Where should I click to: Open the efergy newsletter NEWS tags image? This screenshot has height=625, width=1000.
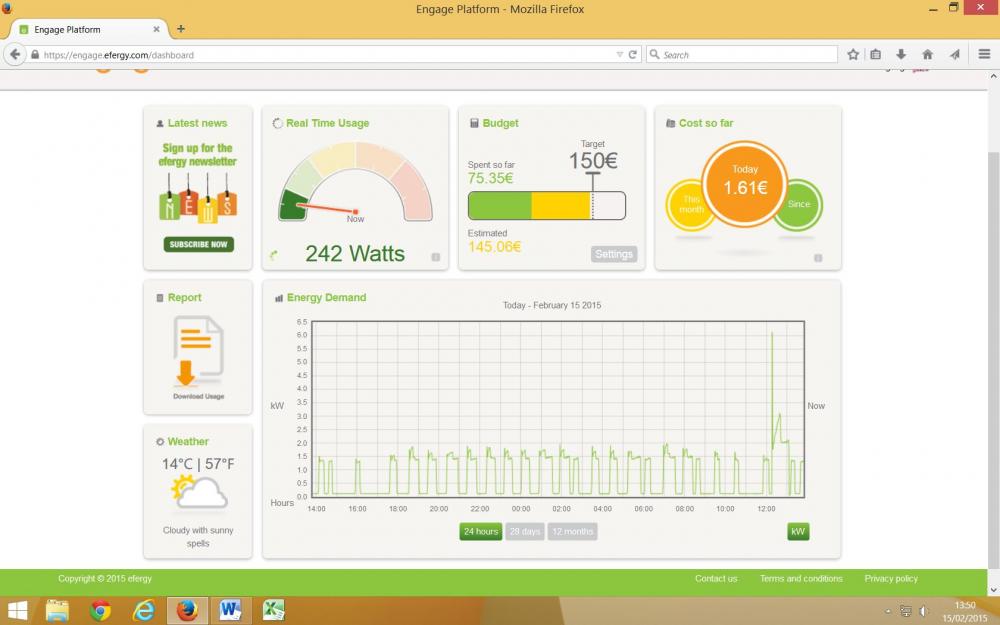[x=198, y=196]
